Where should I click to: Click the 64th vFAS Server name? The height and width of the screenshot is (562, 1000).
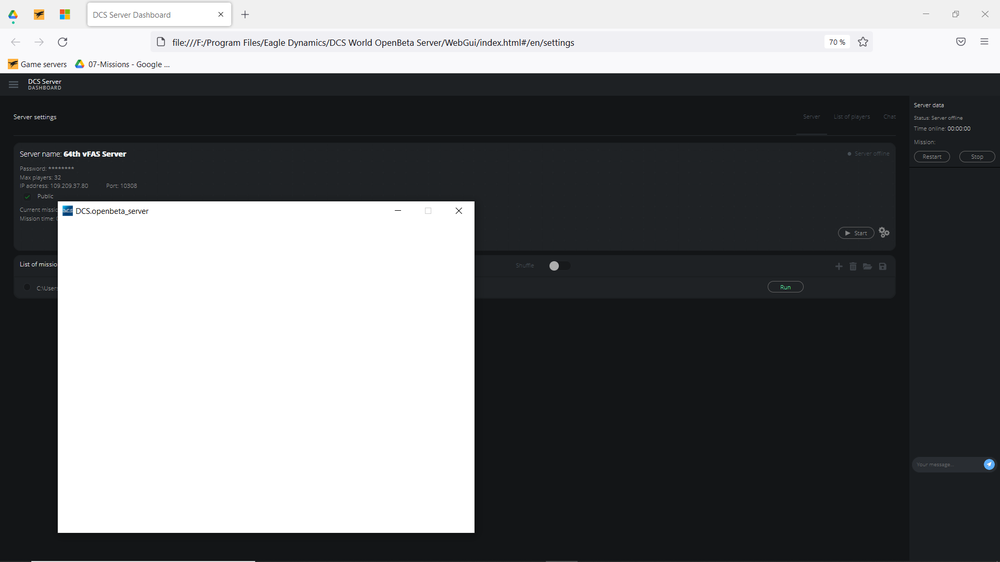tap(95, 154)
